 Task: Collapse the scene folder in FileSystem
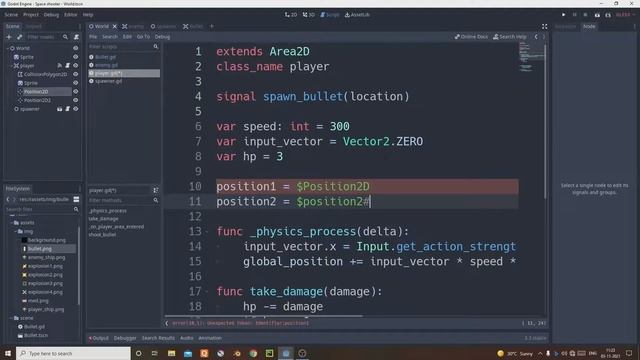coord(11,318)
